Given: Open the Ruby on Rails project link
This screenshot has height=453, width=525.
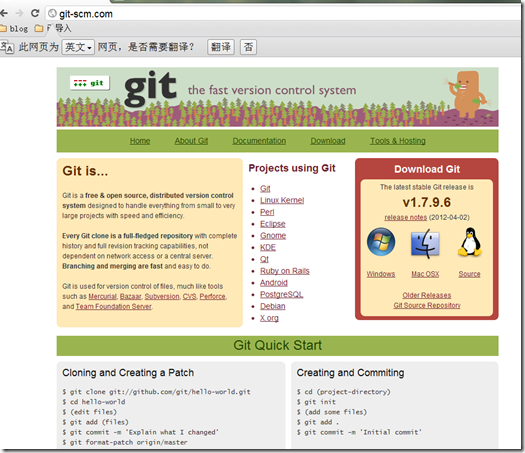Looking at the screenshot, I should [285, 271].
